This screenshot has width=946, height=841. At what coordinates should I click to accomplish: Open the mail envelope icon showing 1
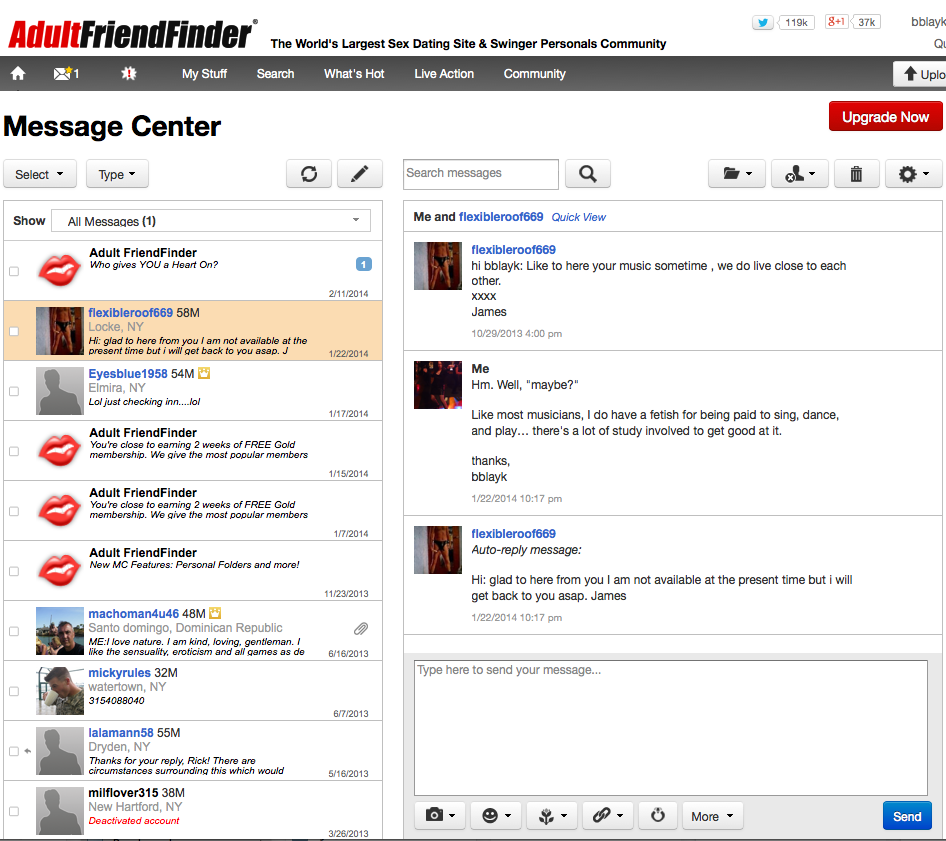tap(62, 73)
